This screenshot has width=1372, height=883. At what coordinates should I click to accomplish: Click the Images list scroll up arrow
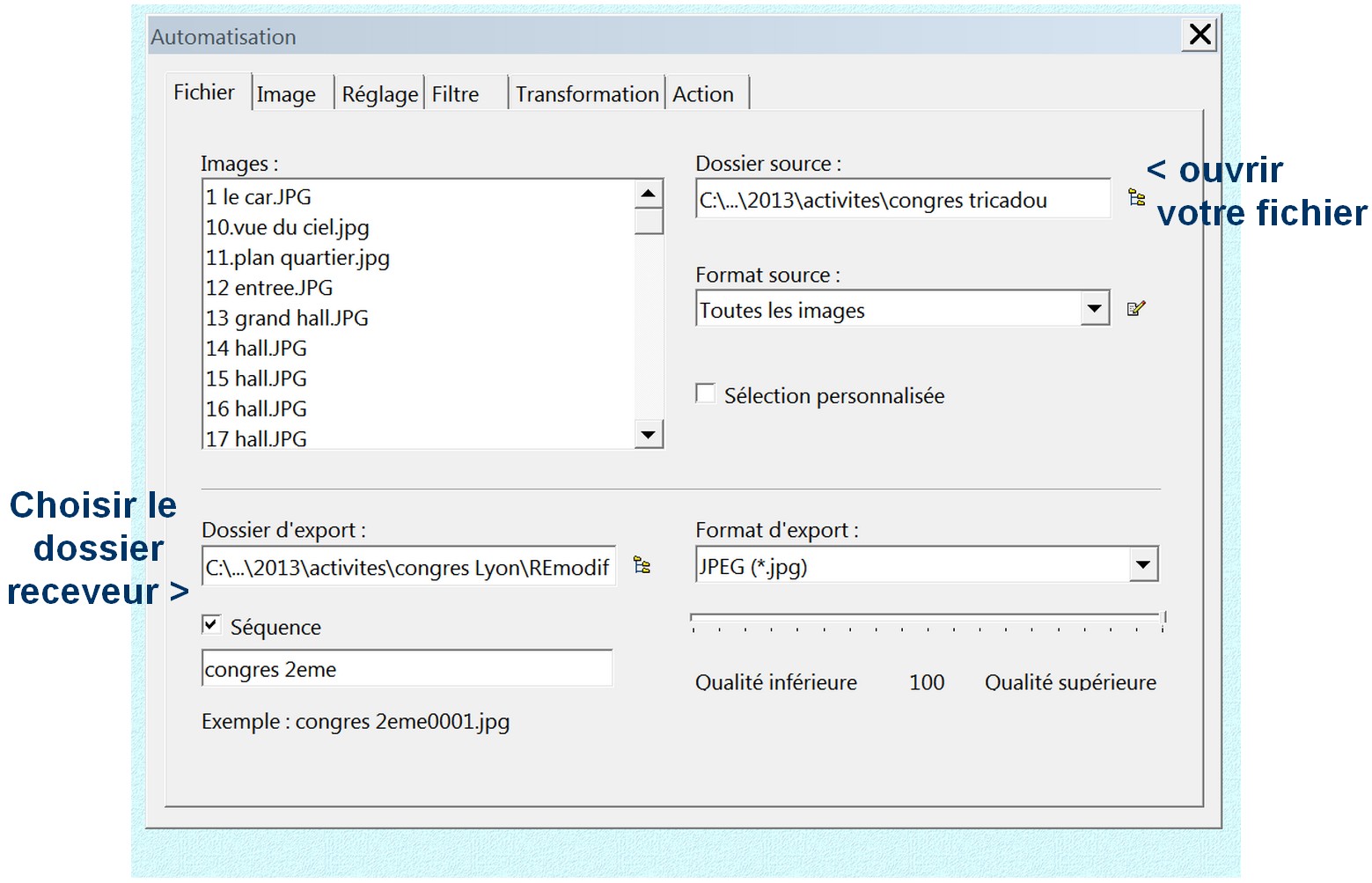pyautogui.click(x=649, y=194)
